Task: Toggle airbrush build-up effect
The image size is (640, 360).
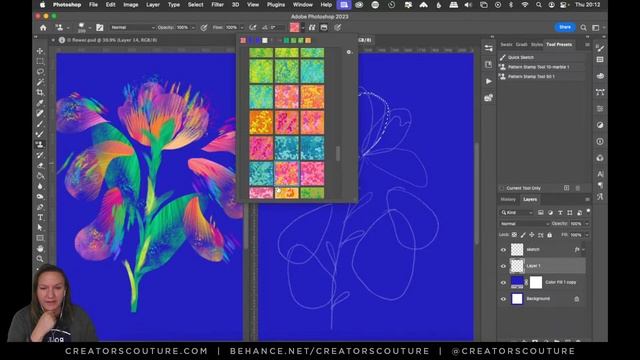Action: (x=253, y=27)
